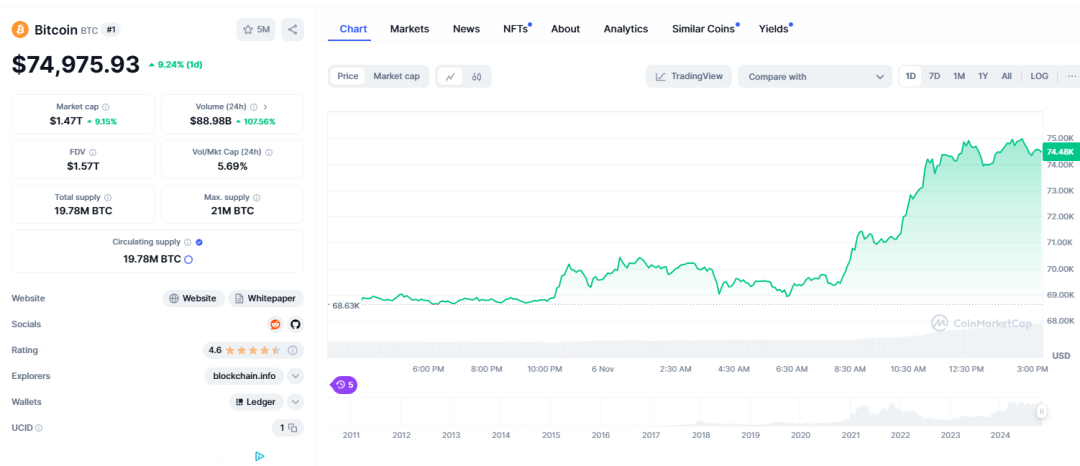The height and width of the screenshot is (466, 1080).
Task: Expand the Explorers list chevron
Action: click(295, 376)
